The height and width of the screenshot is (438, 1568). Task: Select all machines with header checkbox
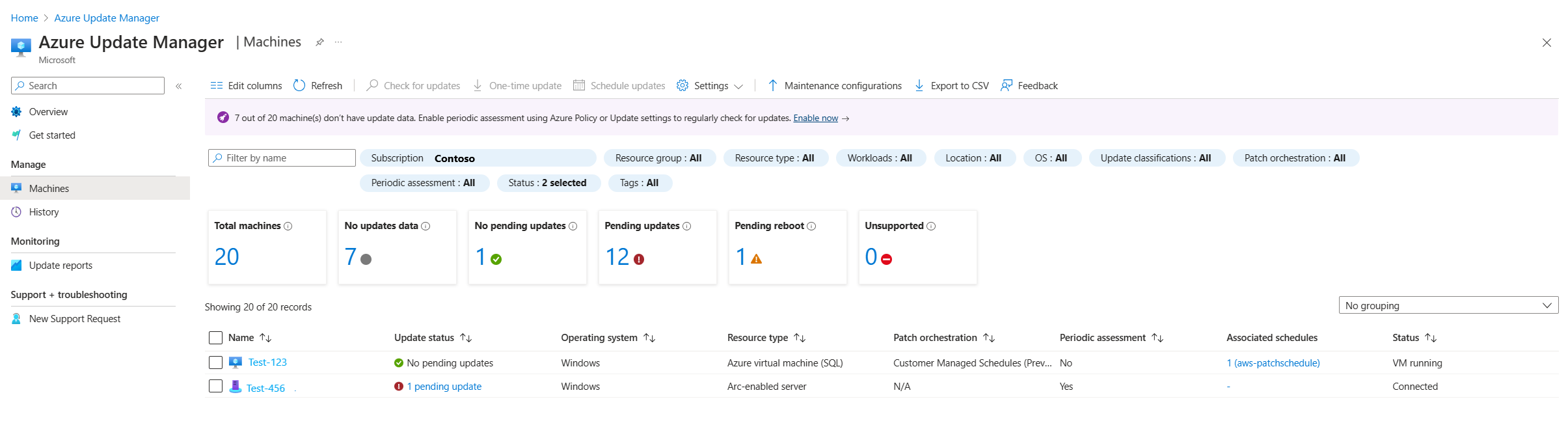pos(215,338)
